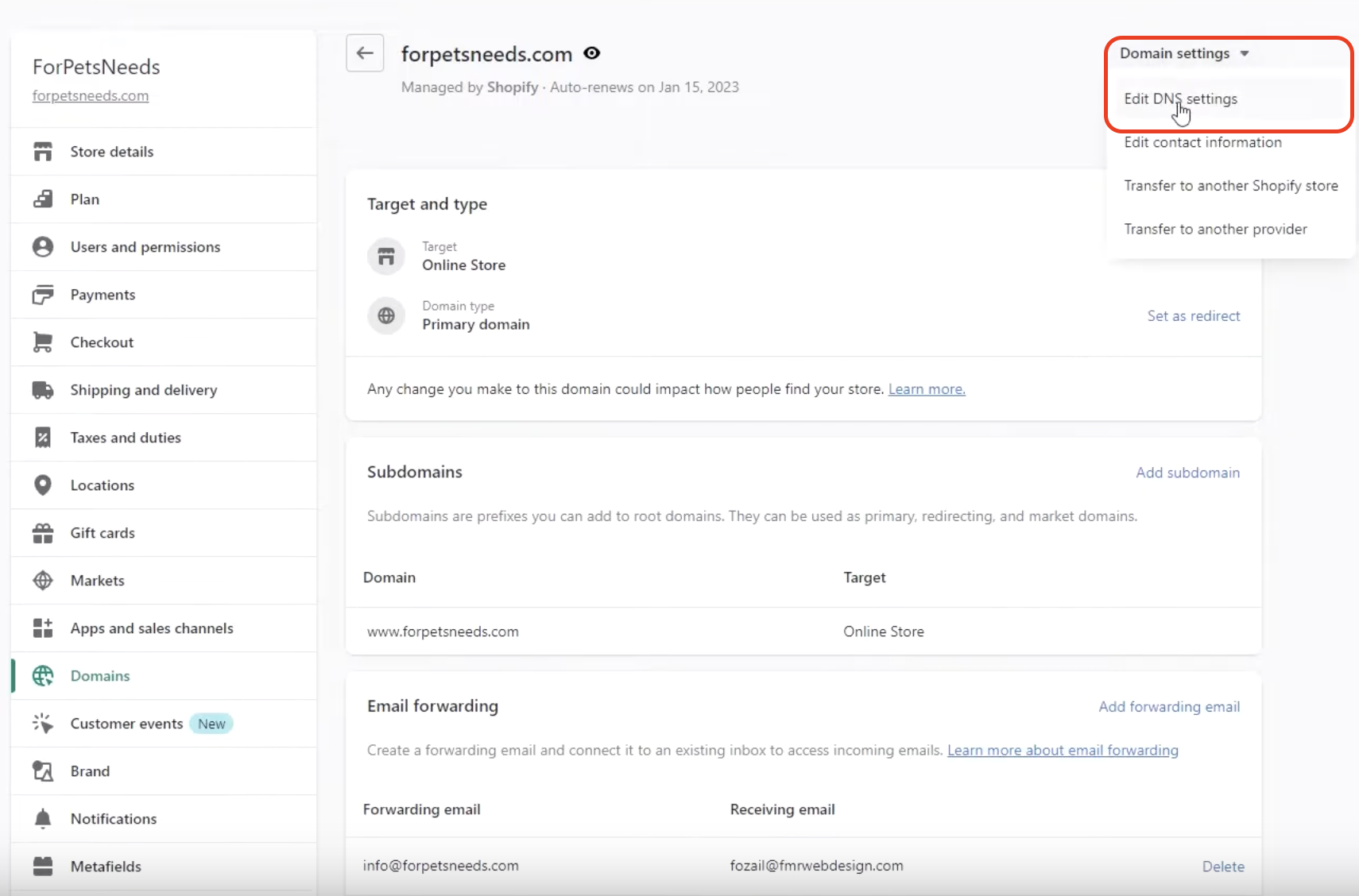Image resolution: width=1359 pixels, height=896 pixels.
Task: Open Taxes and duties settings
Action: coord(164,438)
